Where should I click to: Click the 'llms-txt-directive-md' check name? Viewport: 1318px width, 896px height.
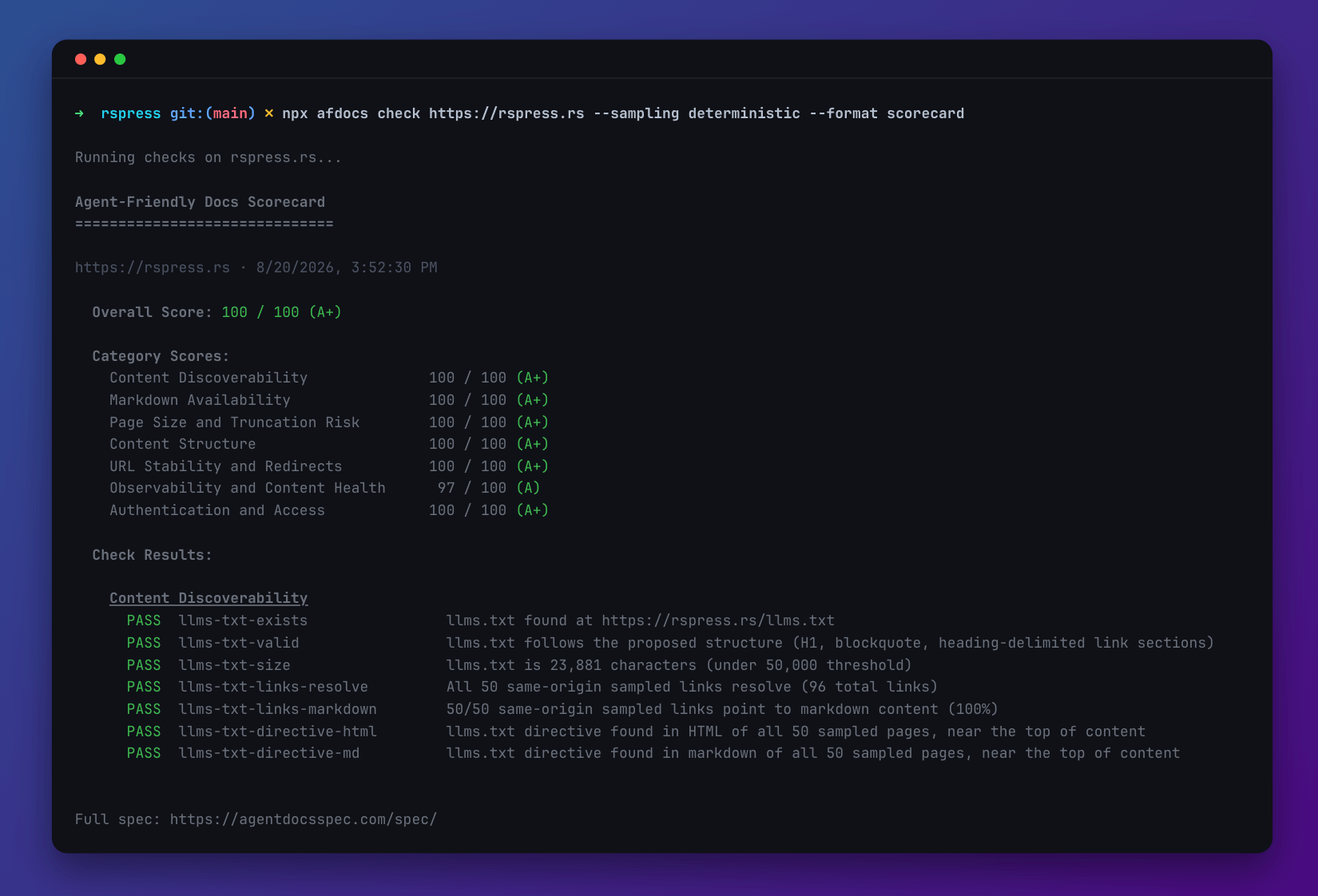tap(269, 753)
